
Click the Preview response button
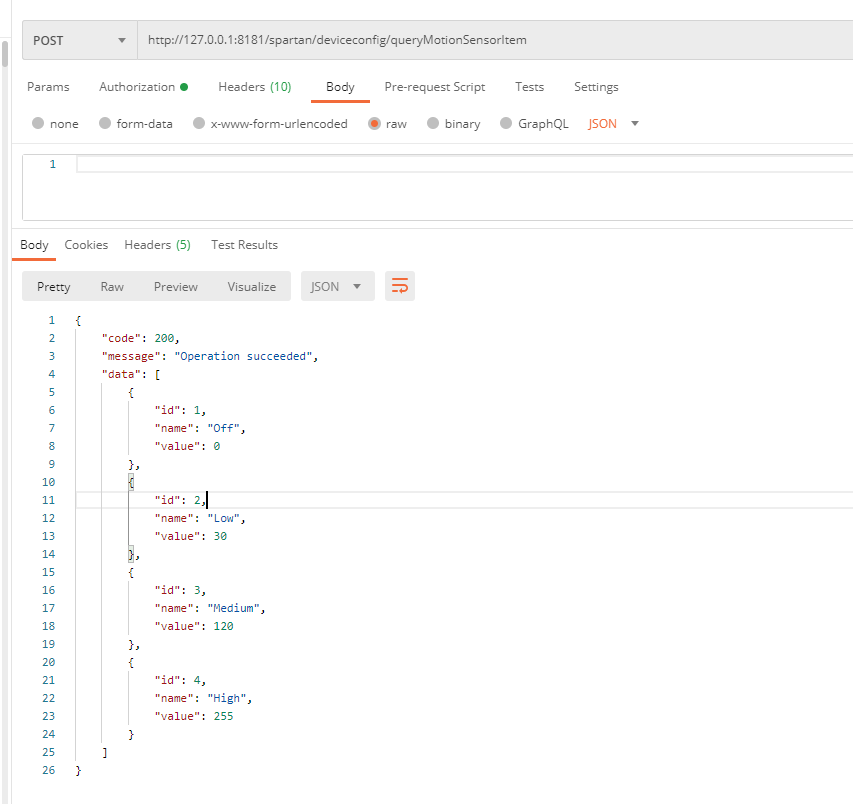point(176,286)
